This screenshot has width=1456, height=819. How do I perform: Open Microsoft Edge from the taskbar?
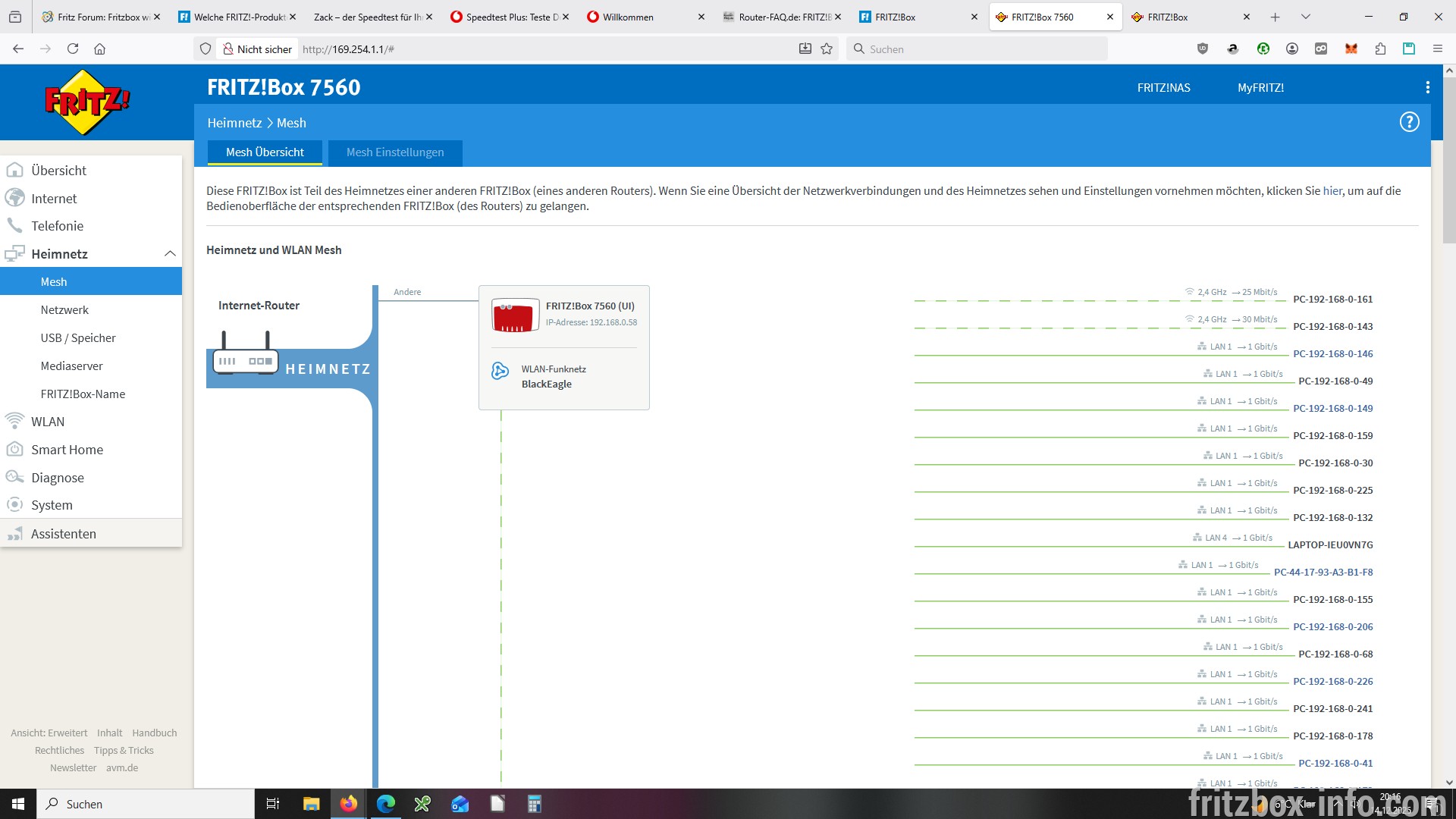tap(385, 804)
